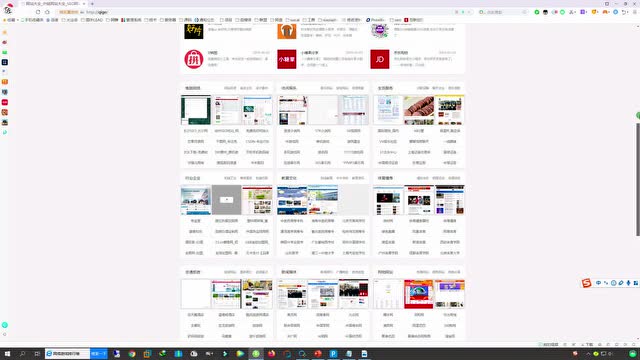Open the Sogou input method S icon
Image resolution: width=640 pixels, height=360 pixels.
pyautogui.click(x=587, y=283)
